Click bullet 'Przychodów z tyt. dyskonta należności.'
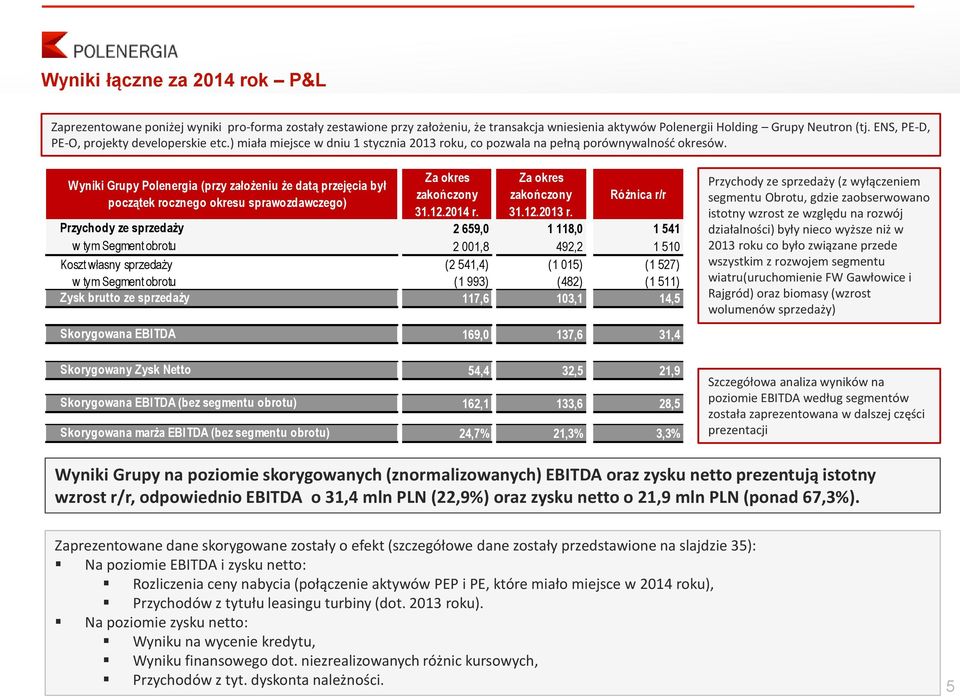Viewport: 960px width, 697px height. tap(258, 680)
